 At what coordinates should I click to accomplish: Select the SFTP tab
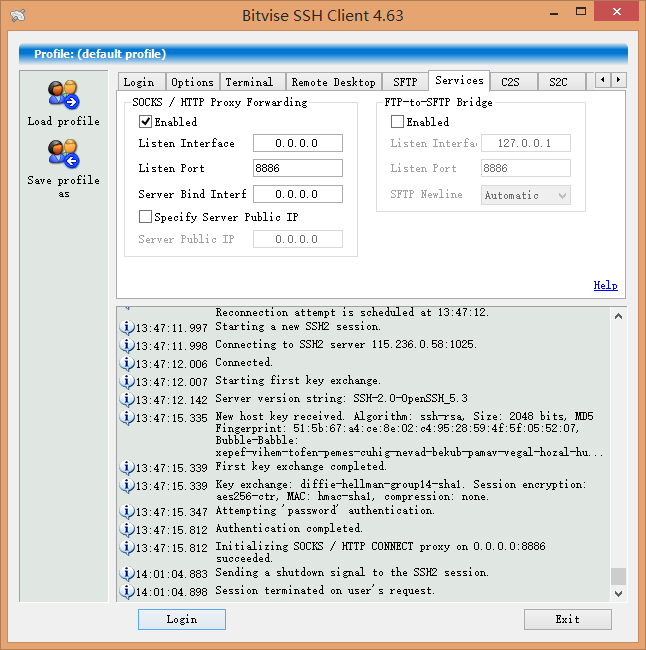(x=405, y=82)
